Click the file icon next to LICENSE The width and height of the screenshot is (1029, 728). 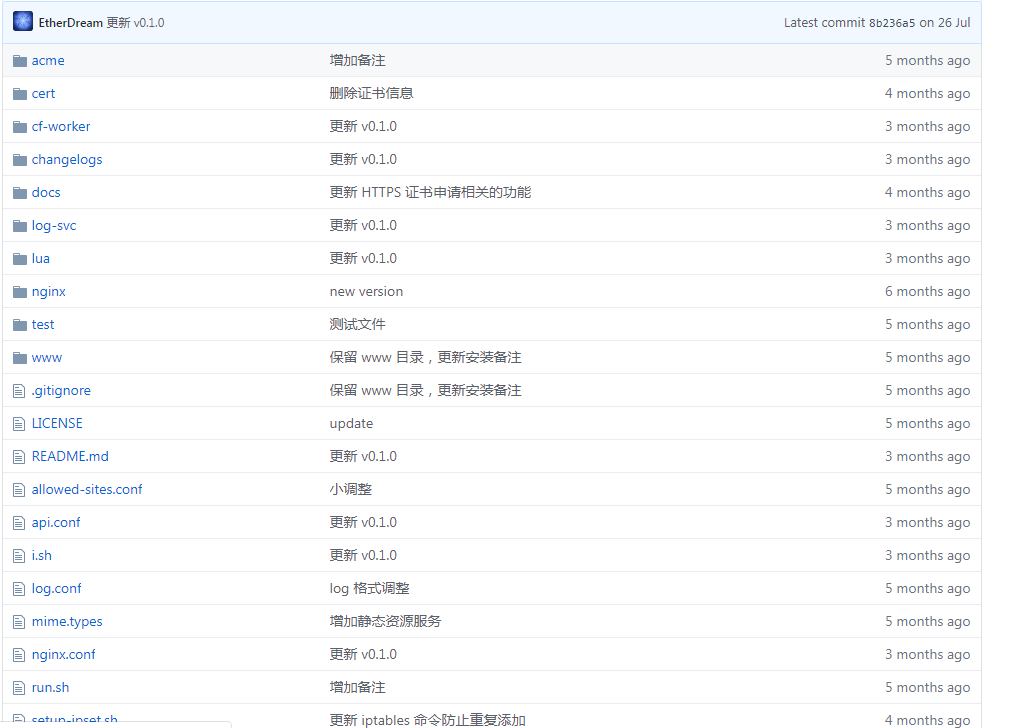tap(18, 423)
